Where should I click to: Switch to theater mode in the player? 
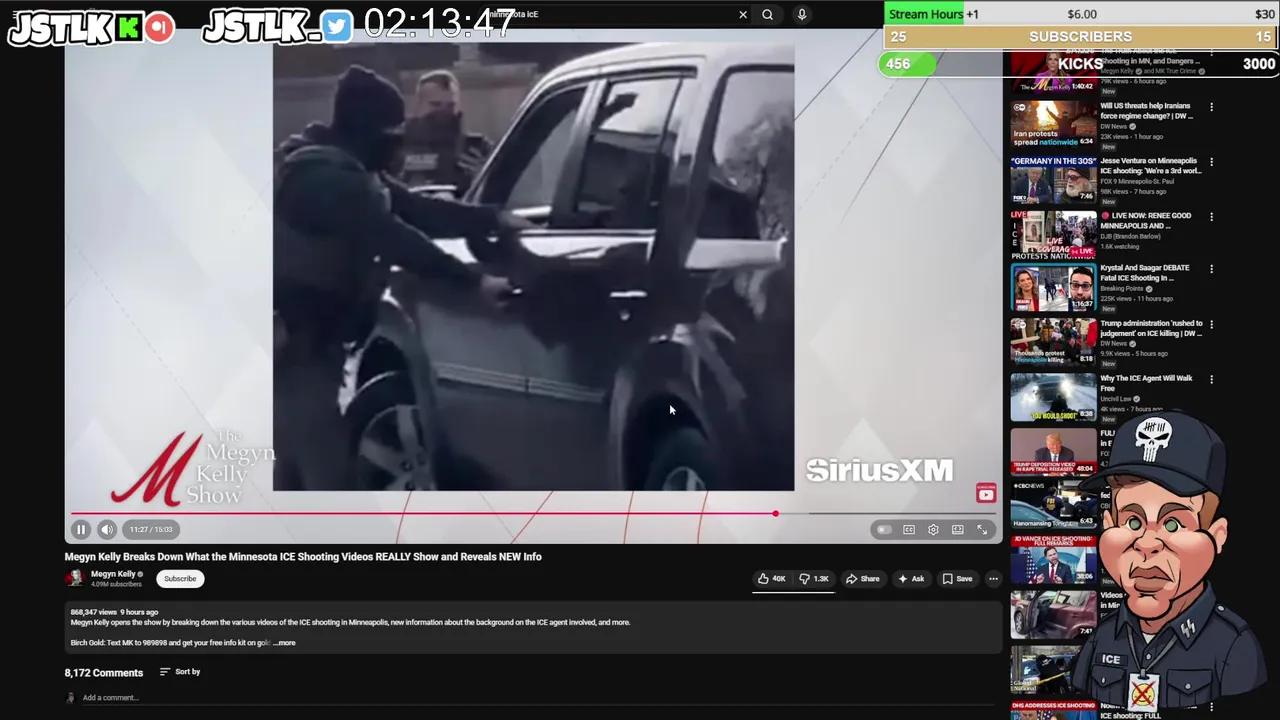coord(958,529)
